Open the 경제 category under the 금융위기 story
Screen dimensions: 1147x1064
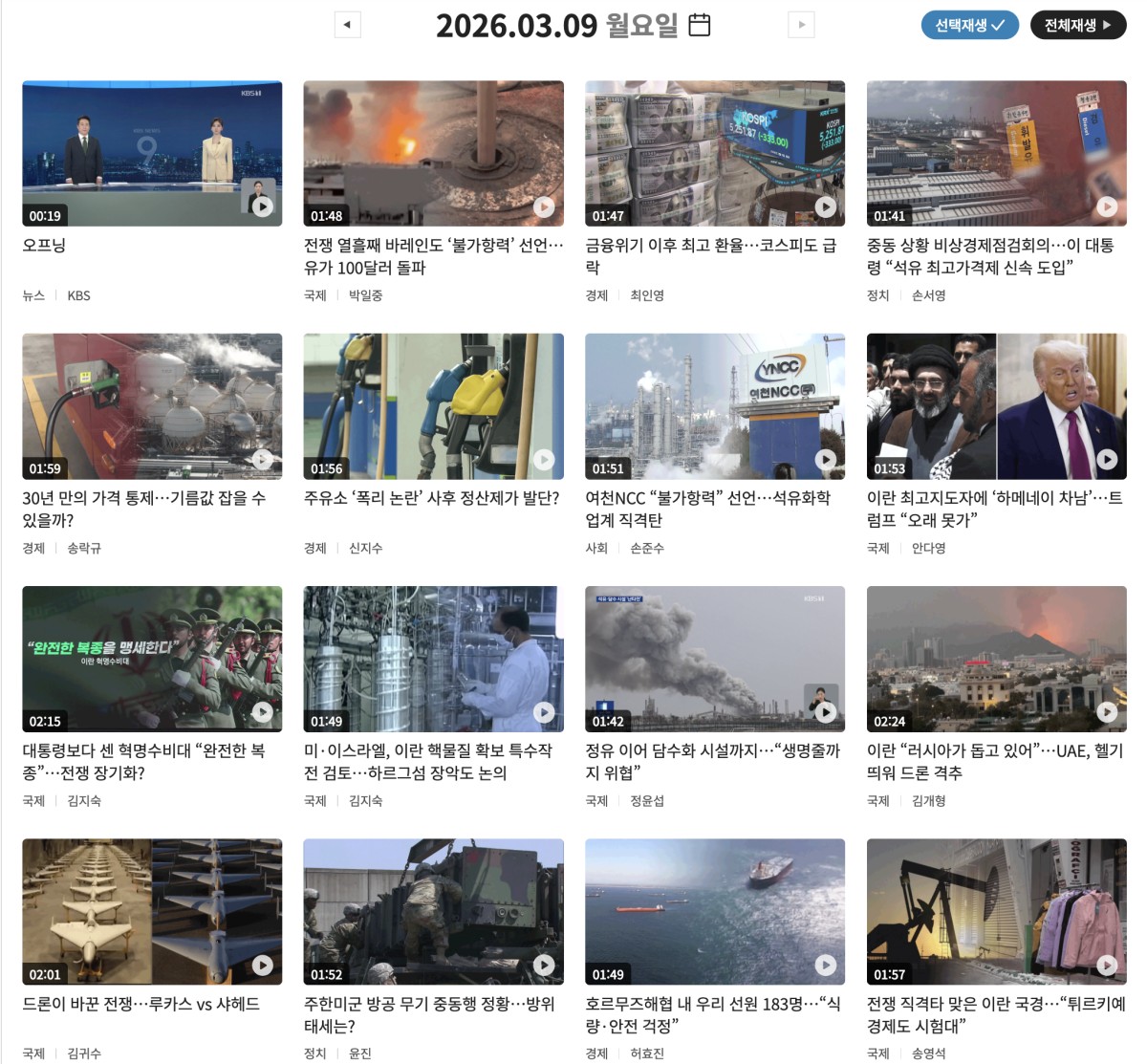pos(595,295)
